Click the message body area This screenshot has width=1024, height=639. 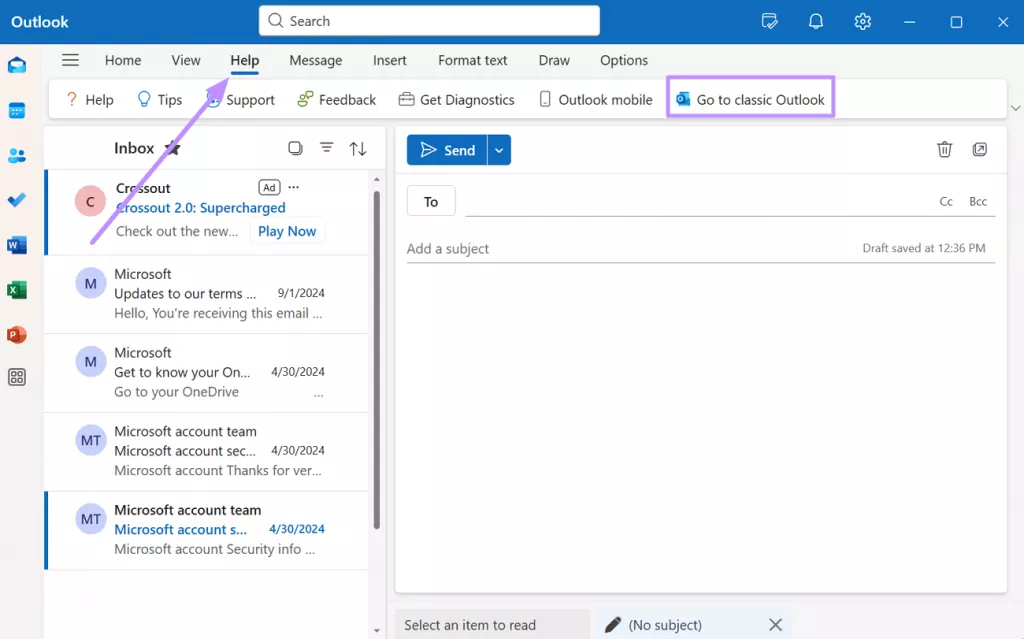701,428
